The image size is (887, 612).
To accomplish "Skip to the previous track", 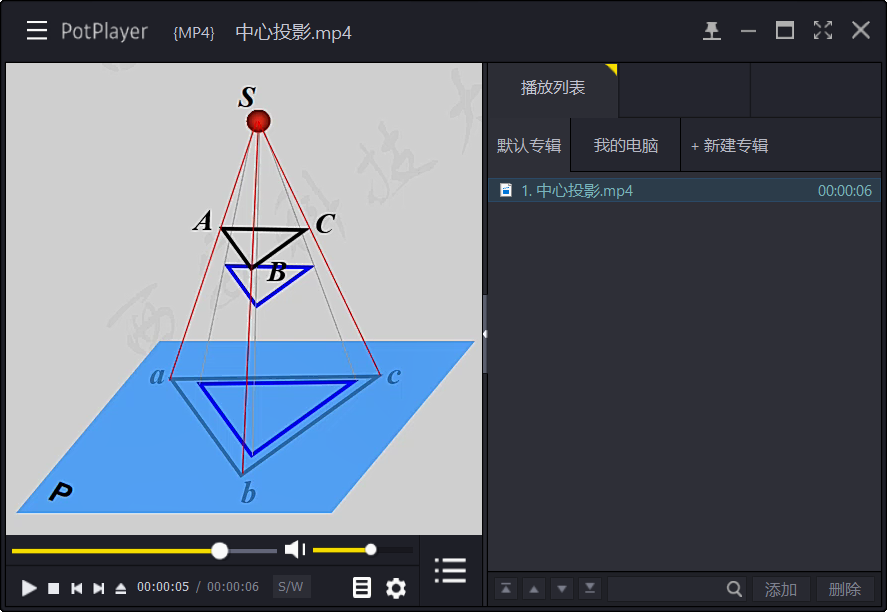I will click(x=76, y=588).
